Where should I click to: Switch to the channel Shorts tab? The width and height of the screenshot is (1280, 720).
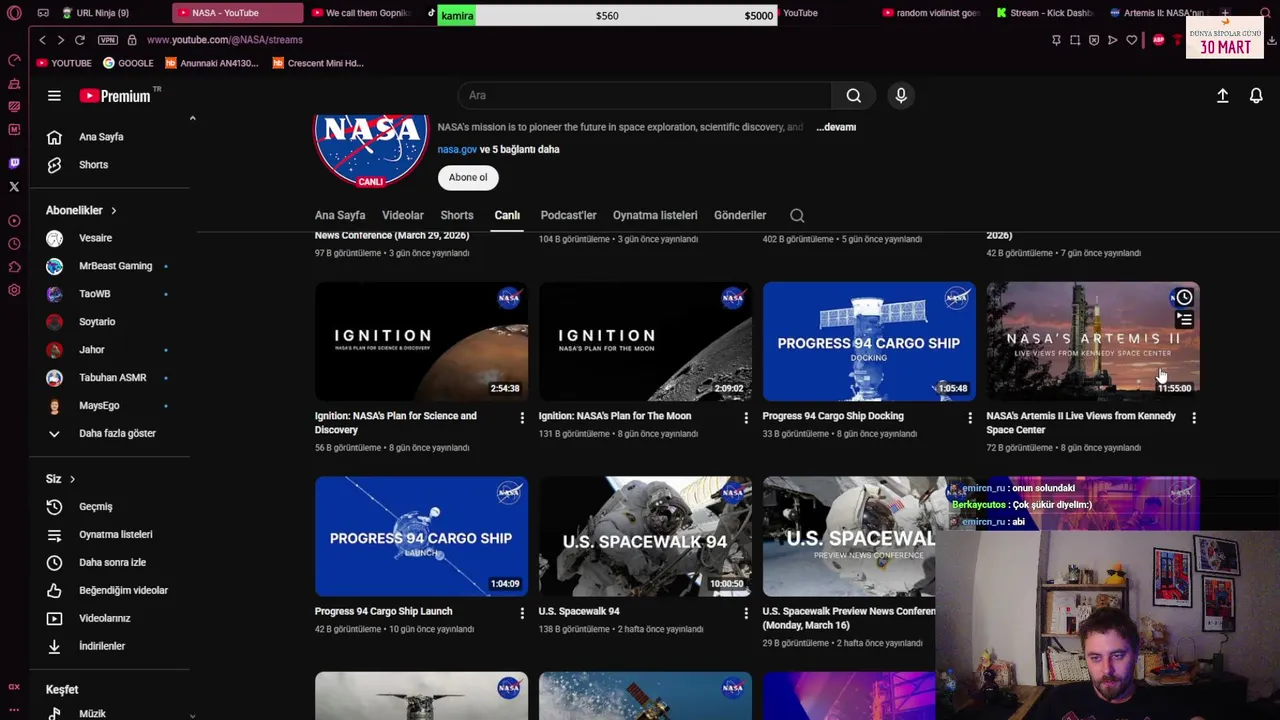457,215
